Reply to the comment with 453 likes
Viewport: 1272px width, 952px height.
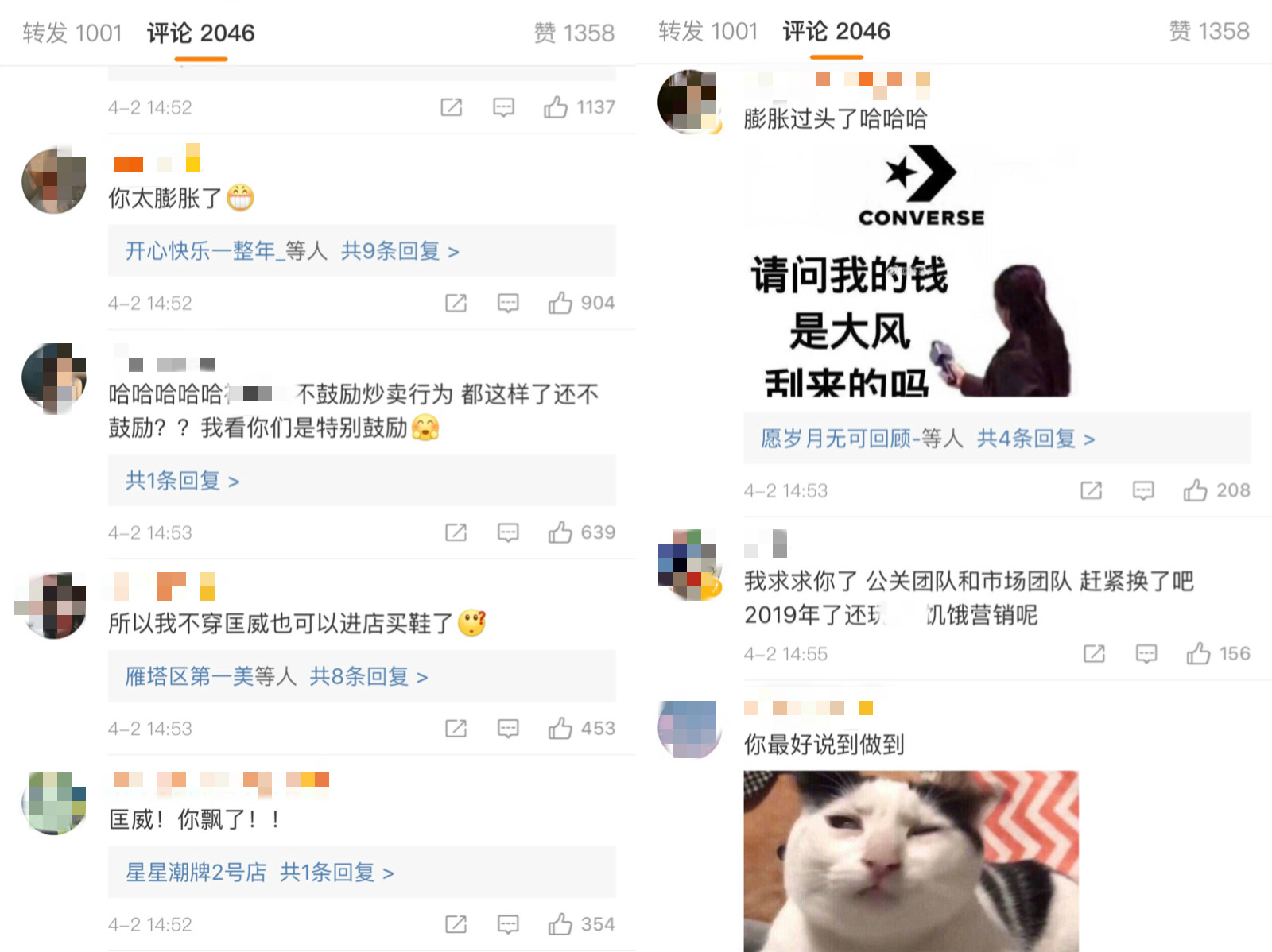508,729
